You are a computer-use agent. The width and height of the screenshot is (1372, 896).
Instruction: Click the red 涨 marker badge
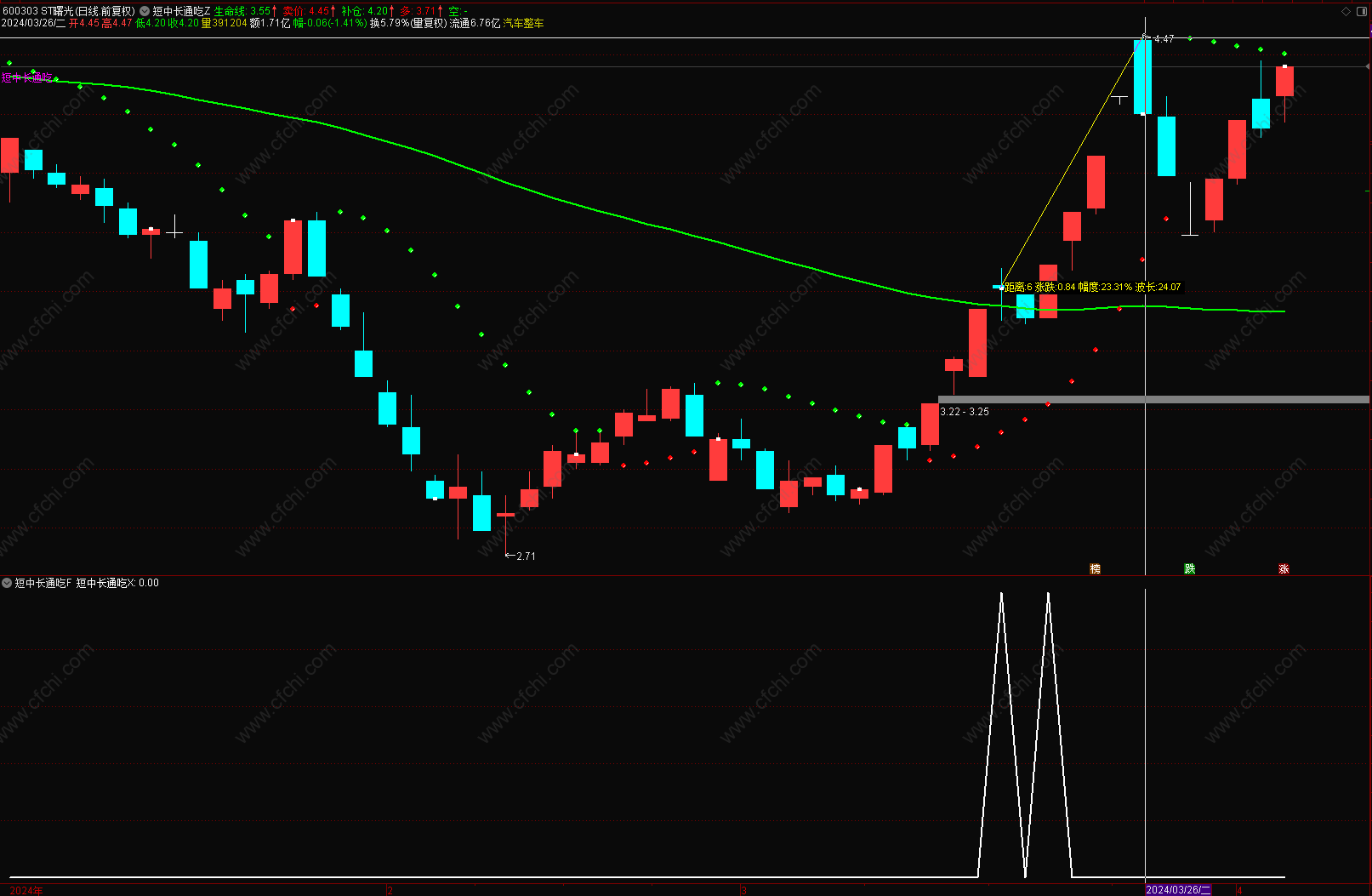pos(1284,568)
